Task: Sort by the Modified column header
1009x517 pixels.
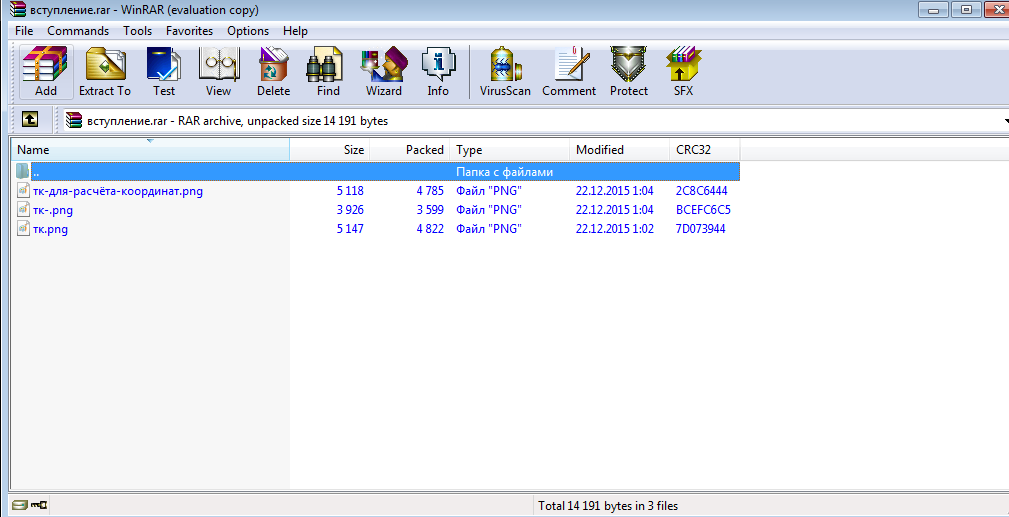Action: pyautogui.click(x=620, y=150)
